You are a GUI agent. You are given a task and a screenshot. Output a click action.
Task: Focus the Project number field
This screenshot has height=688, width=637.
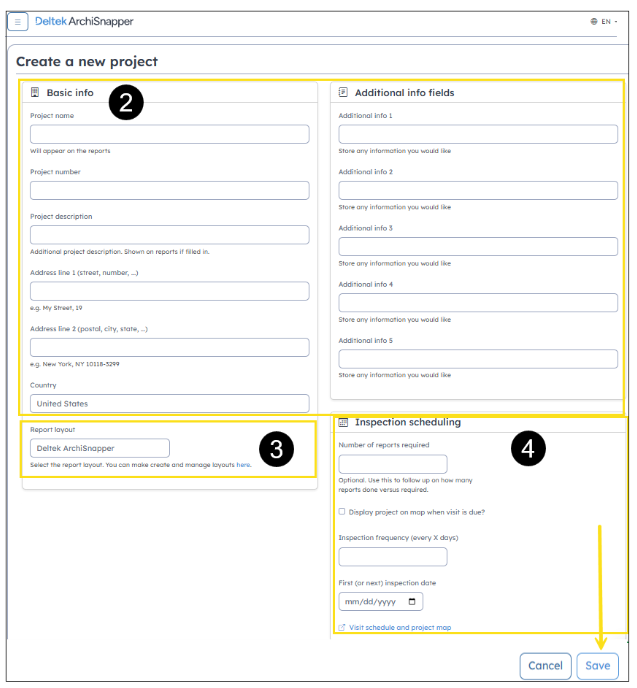[x=170, y=190]
